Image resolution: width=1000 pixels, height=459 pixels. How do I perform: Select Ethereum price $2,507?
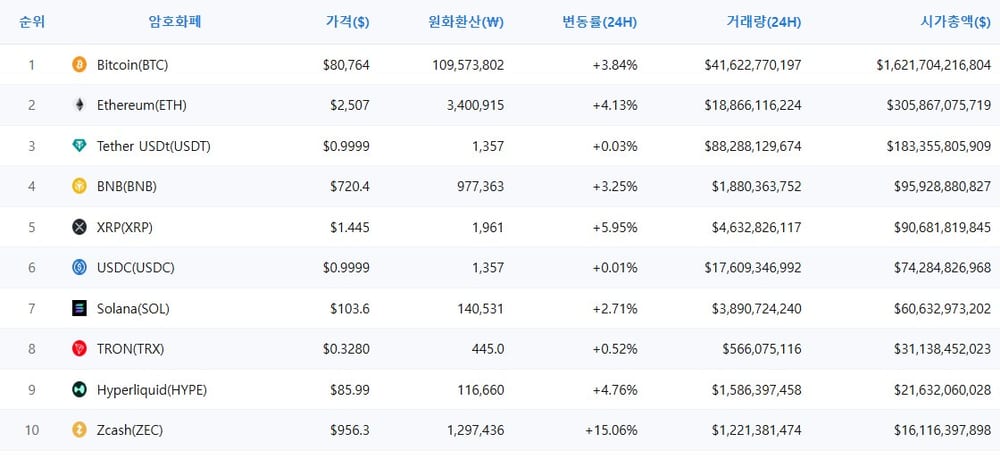click(x=349, y=105)
